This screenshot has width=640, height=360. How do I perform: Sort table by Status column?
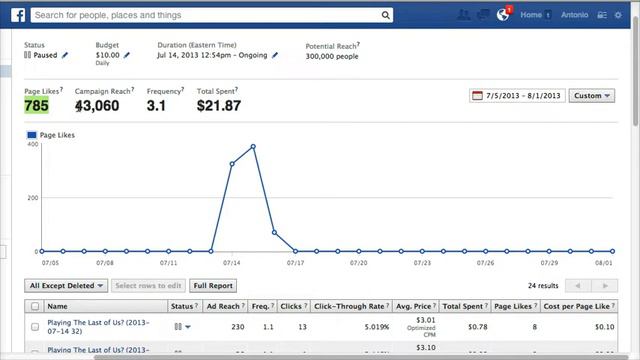(x=185, y=306)
